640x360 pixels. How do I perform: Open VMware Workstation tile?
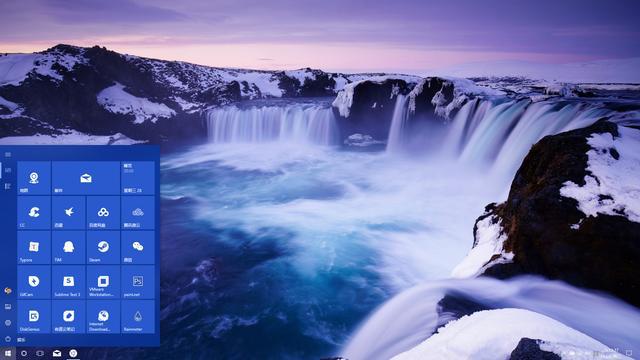pos(103,282)
